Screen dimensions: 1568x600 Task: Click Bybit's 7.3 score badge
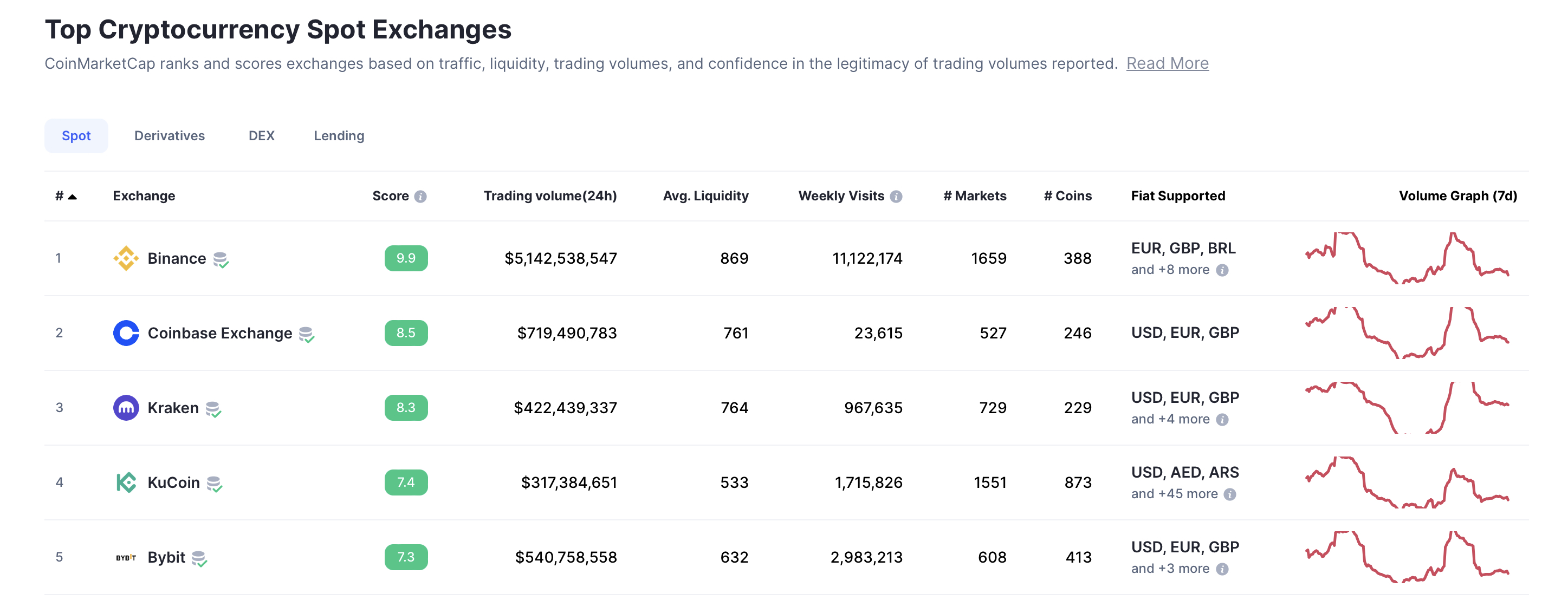[406, 557]
